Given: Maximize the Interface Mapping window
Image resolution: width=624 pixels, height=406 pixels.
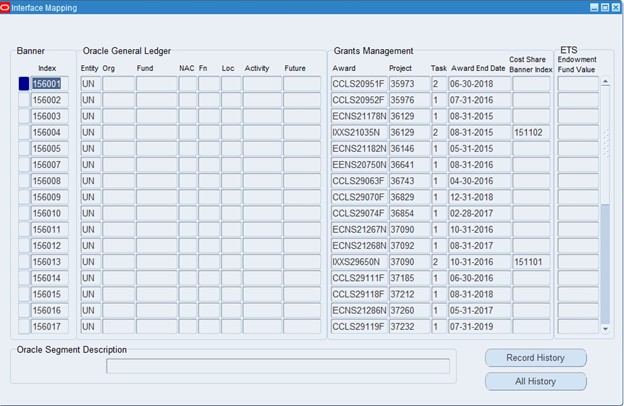Looking at the screenshot, I should 604,7.
